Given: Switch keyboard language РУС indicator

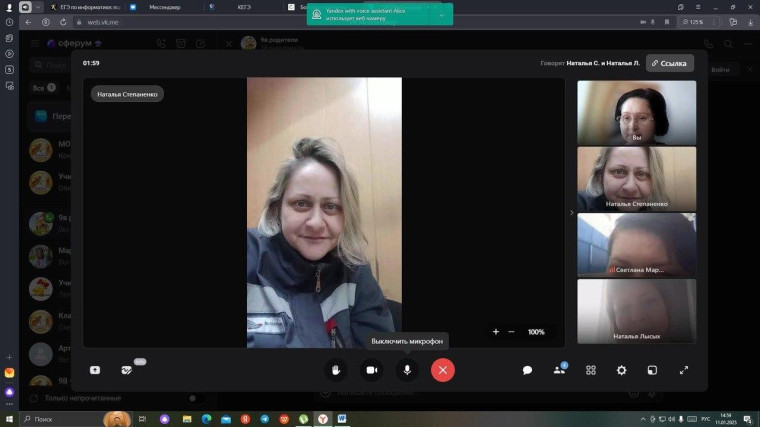Looking at the screenshot, I should [705, 419].
